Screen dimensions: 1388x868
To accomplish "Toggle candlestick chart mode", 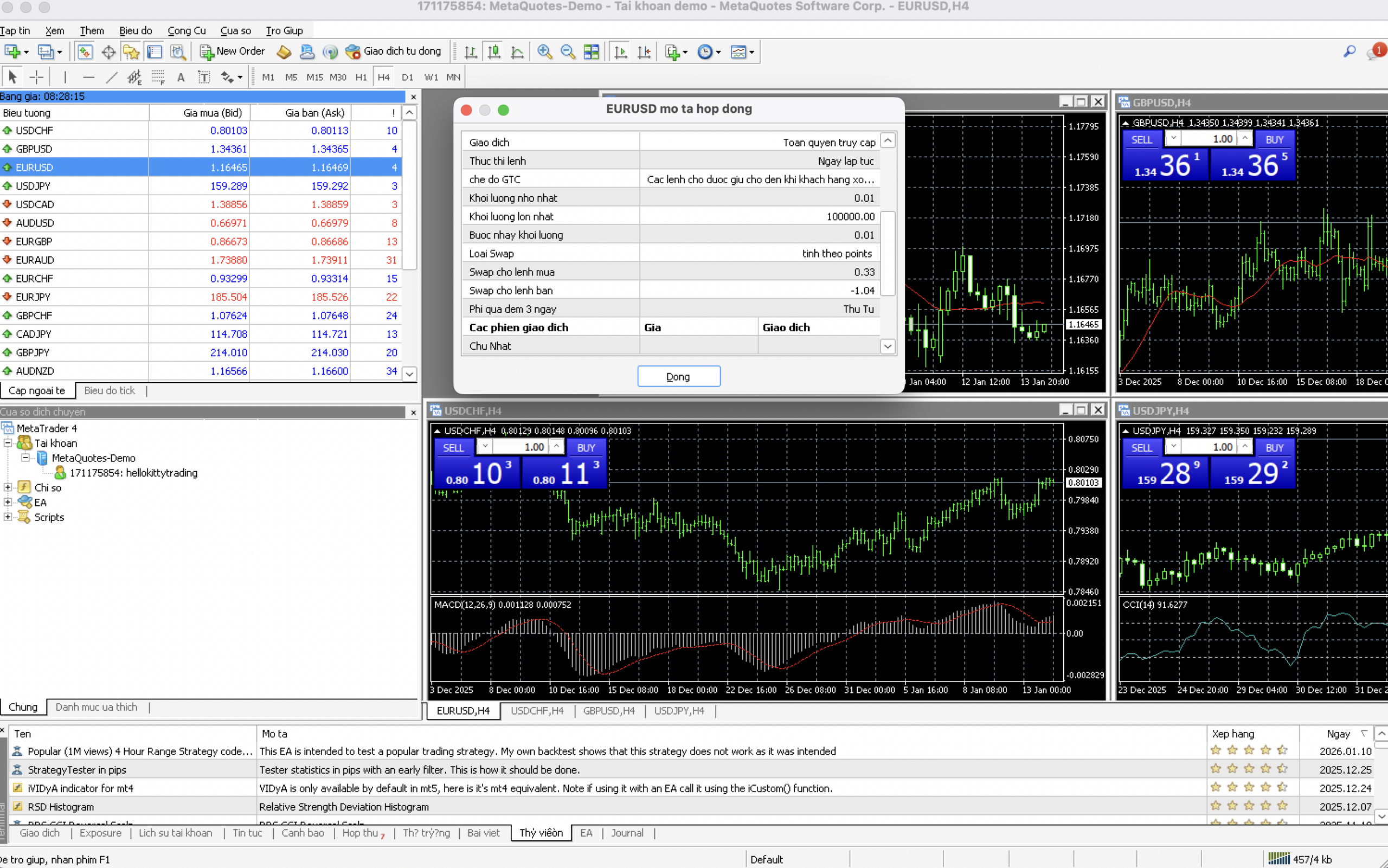I will (494, 52).
